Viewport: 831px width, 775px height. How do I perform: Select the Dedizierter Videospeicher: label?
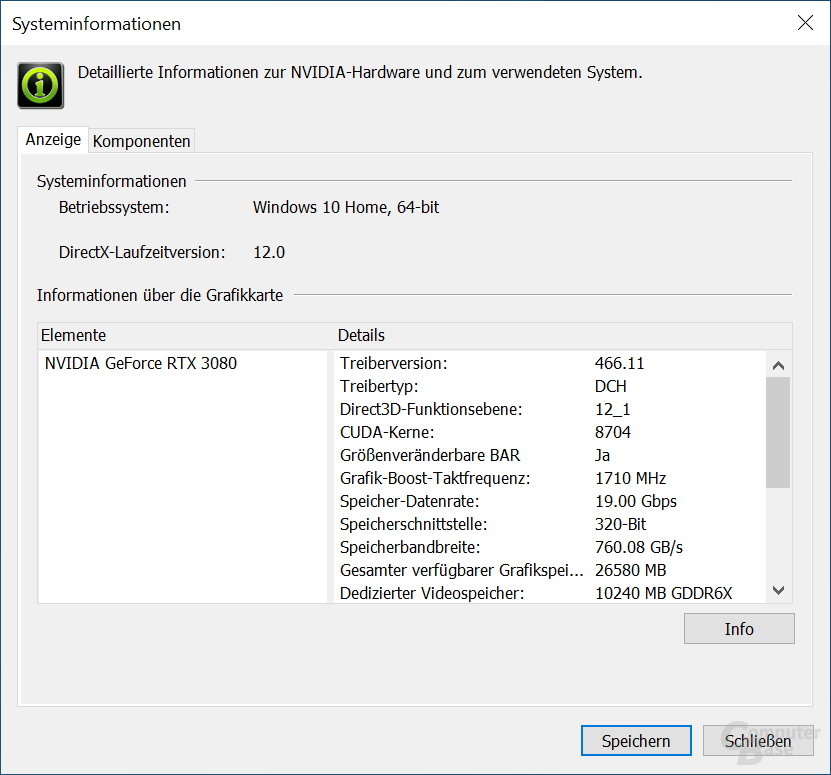(432, 593)
